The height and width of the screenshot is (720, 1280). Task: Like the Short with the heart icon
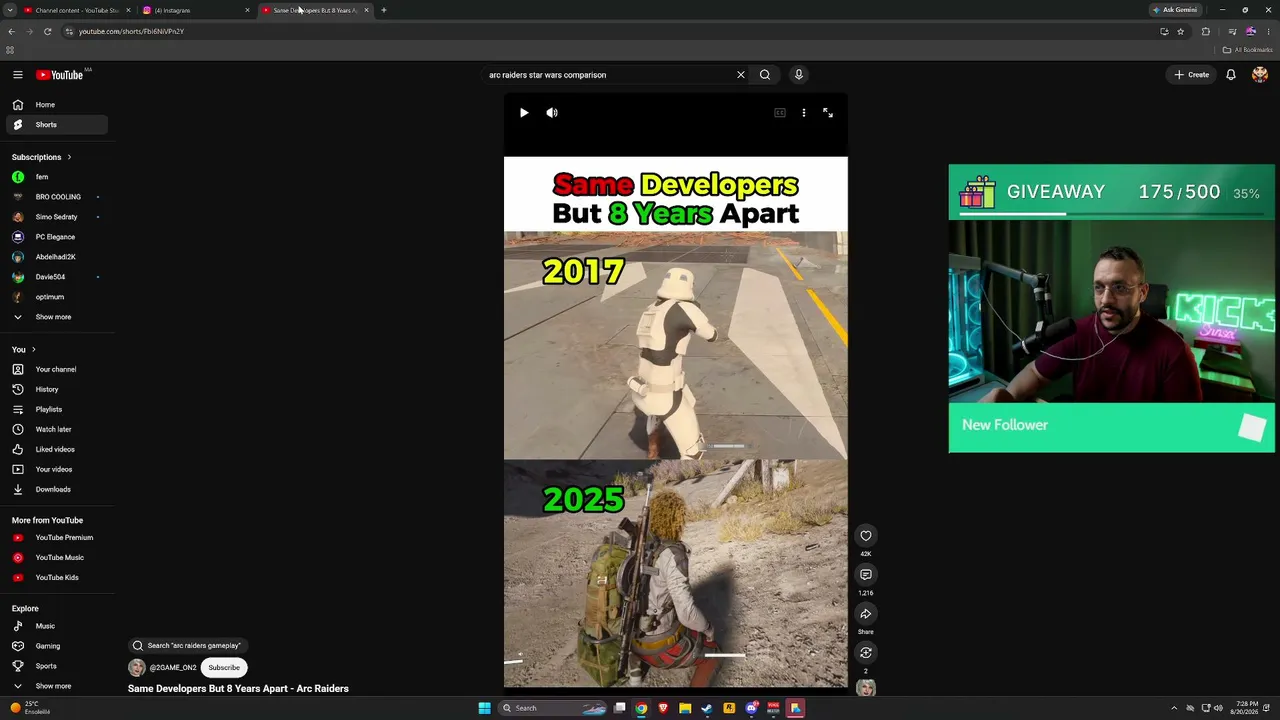pyautogui.click(x=866, y=536)
